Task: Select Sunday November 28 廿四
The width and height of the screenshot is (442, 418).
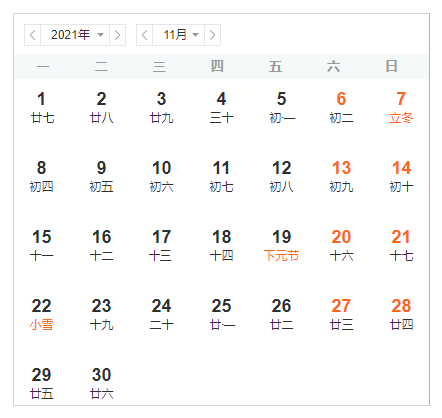Action: click(401, 315)
